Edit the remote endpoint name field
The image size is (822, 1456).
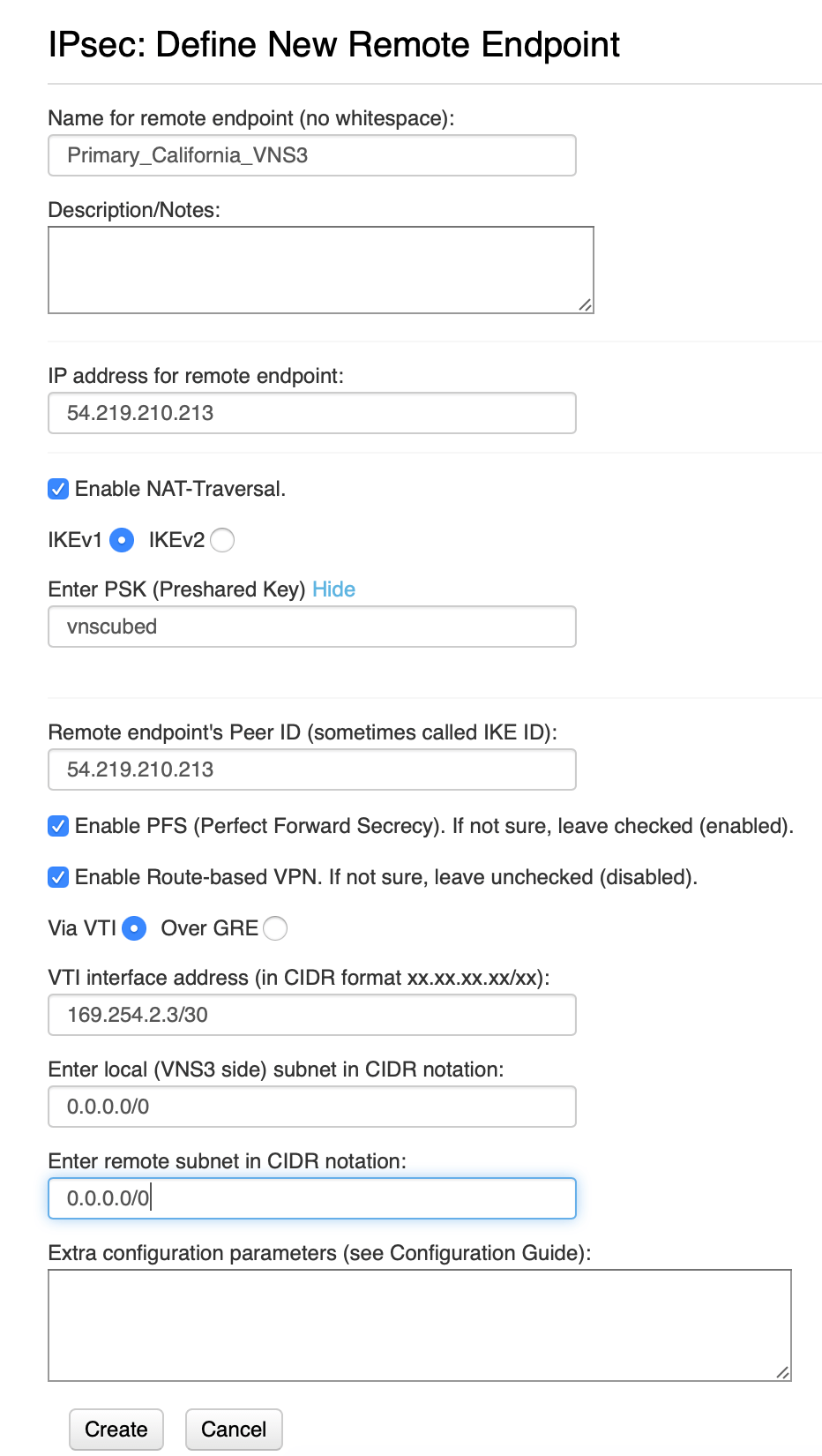[x=311, y=154]
